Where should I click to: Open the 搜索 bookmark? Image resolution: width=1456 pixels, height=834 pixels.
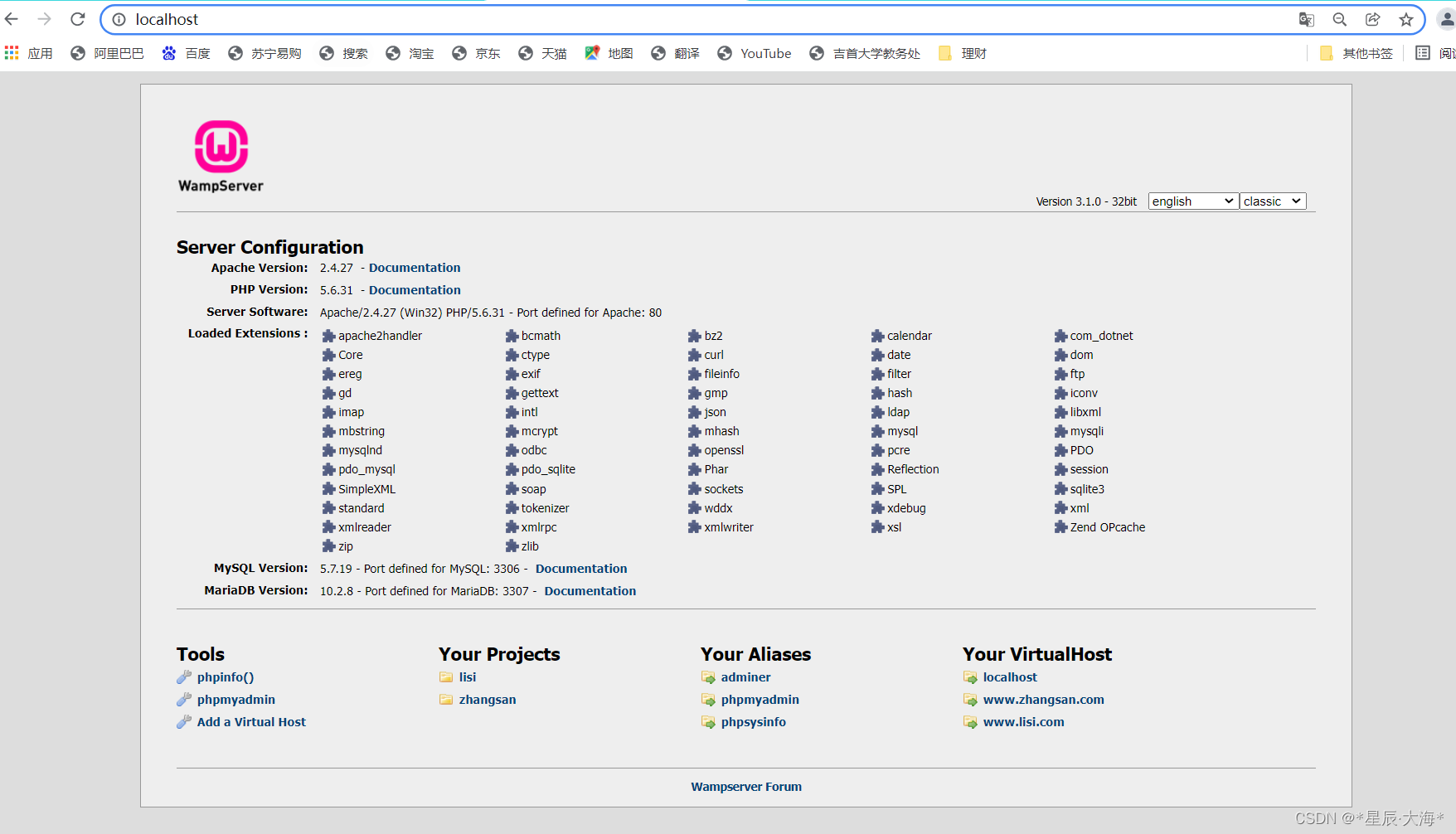(x=343, y=53)
